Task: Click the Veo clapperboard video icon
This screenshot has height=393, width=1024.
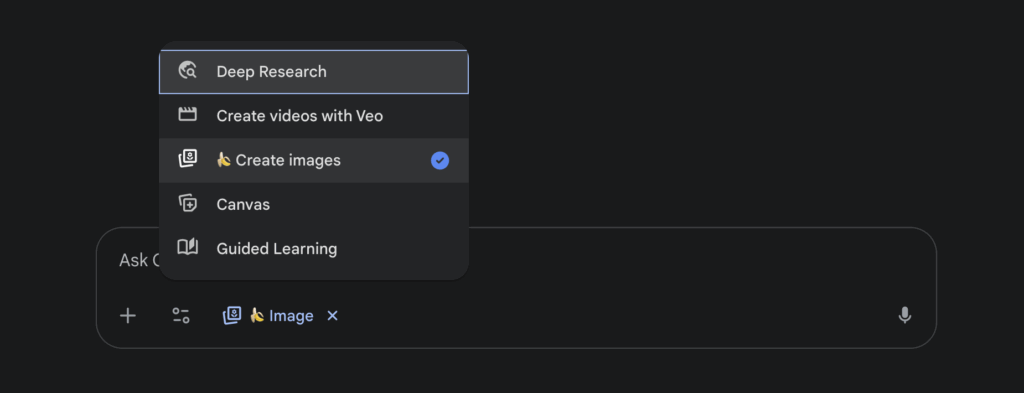Action: (x=187, y=115)
